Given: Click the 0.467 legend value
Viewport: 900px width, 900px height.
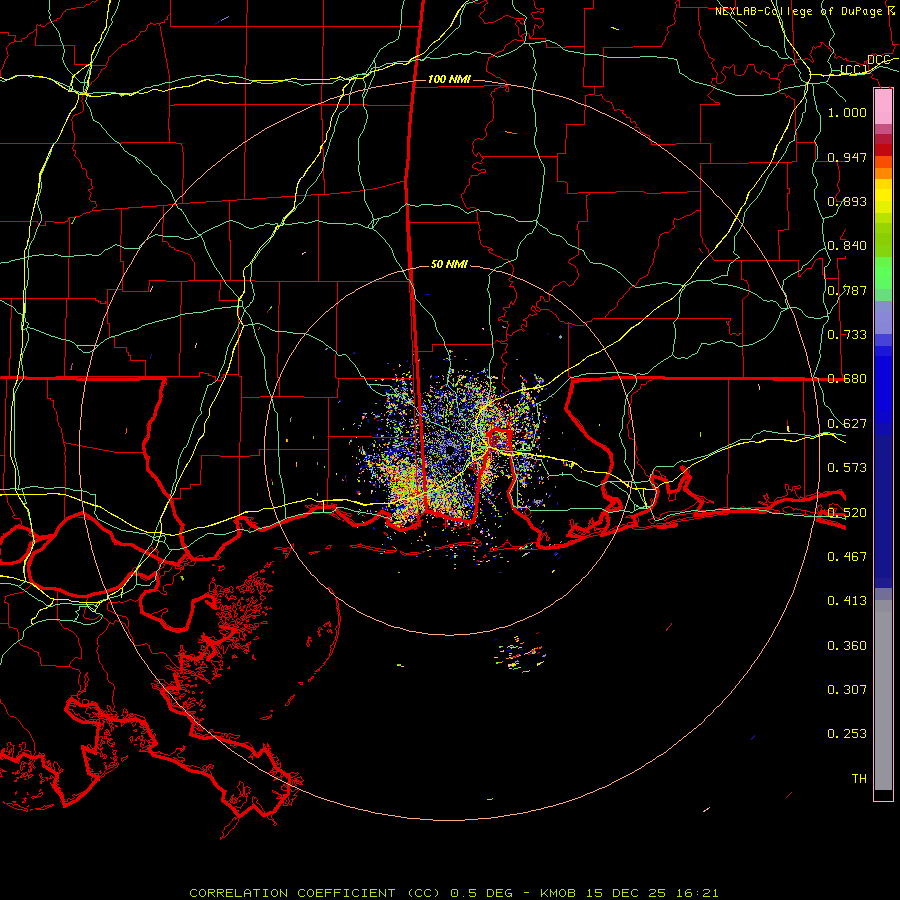Looking at the screenshot, I should point(847,556).
